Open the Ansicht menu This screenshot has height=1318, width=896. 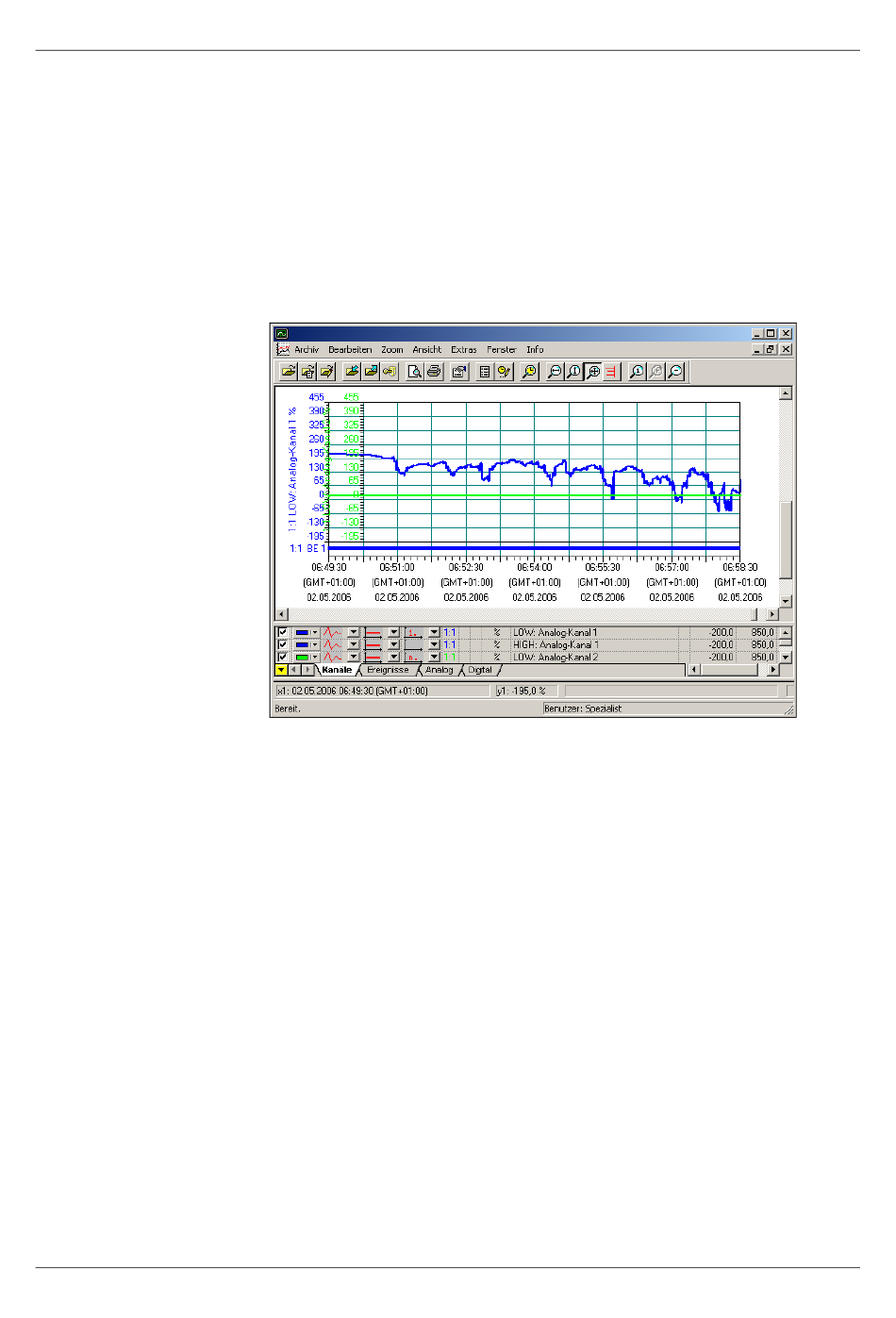click(427, 350)
